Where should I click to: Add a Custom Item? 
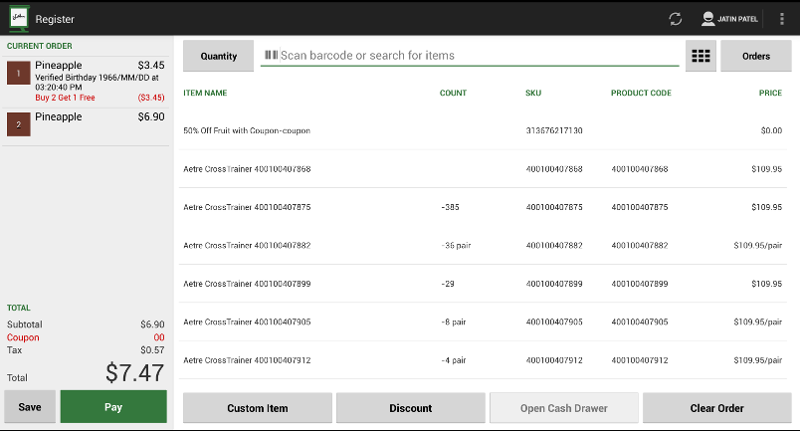point(257,408)
